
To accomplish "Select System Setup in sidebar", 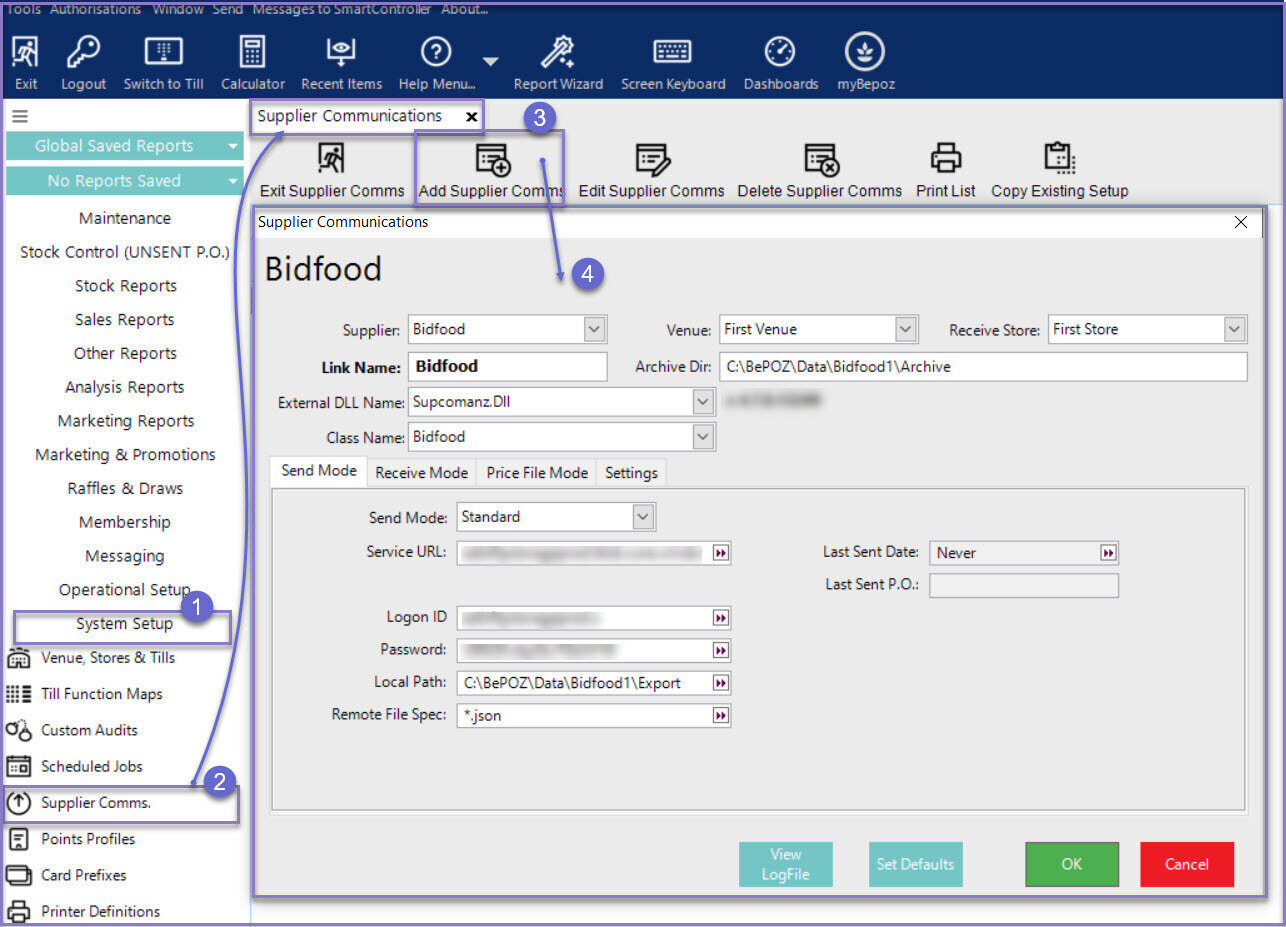I will (124, 624).
